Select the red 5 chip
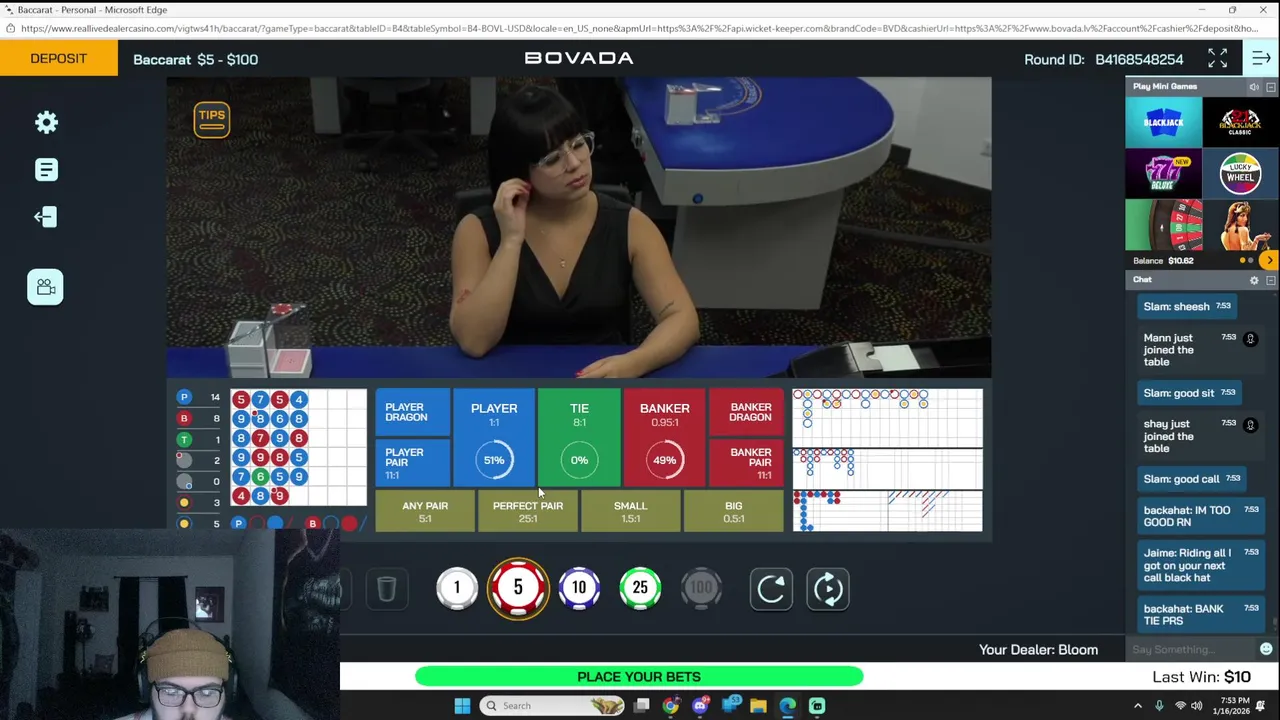This screenshot has width=1280, height=720. 518,588
